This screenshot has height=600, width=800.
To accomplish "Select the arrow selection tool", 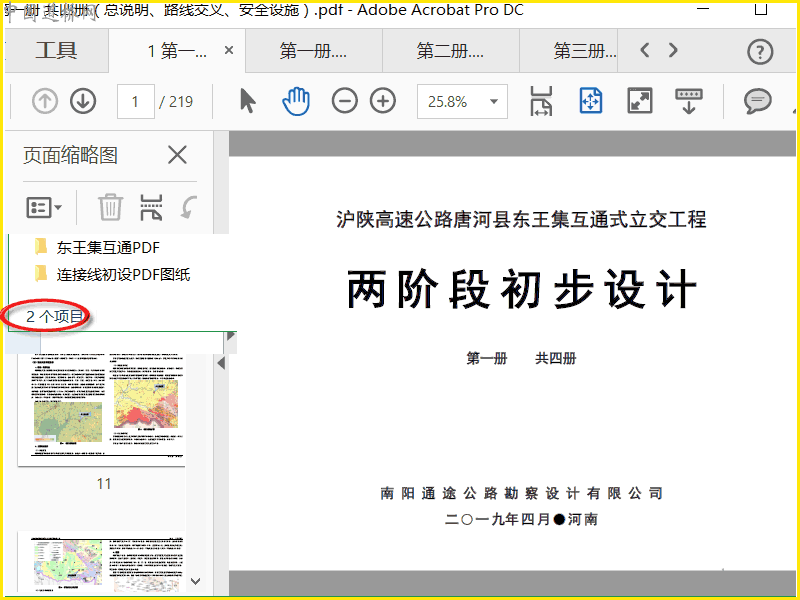I will pyautogui.click(x=248, y=101).
